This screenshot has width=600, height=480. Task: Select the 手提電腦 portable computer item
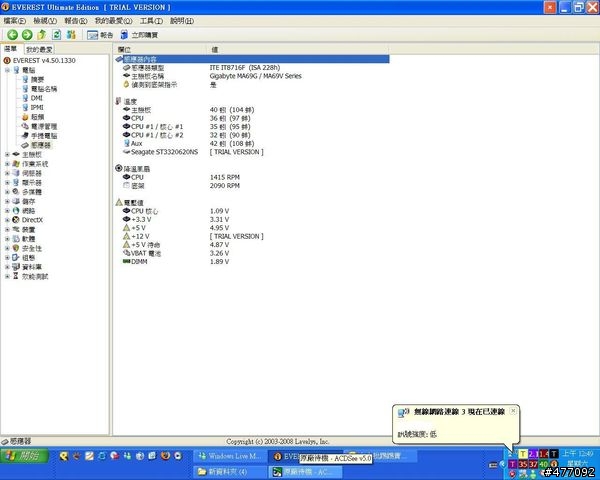click(44, 136)
